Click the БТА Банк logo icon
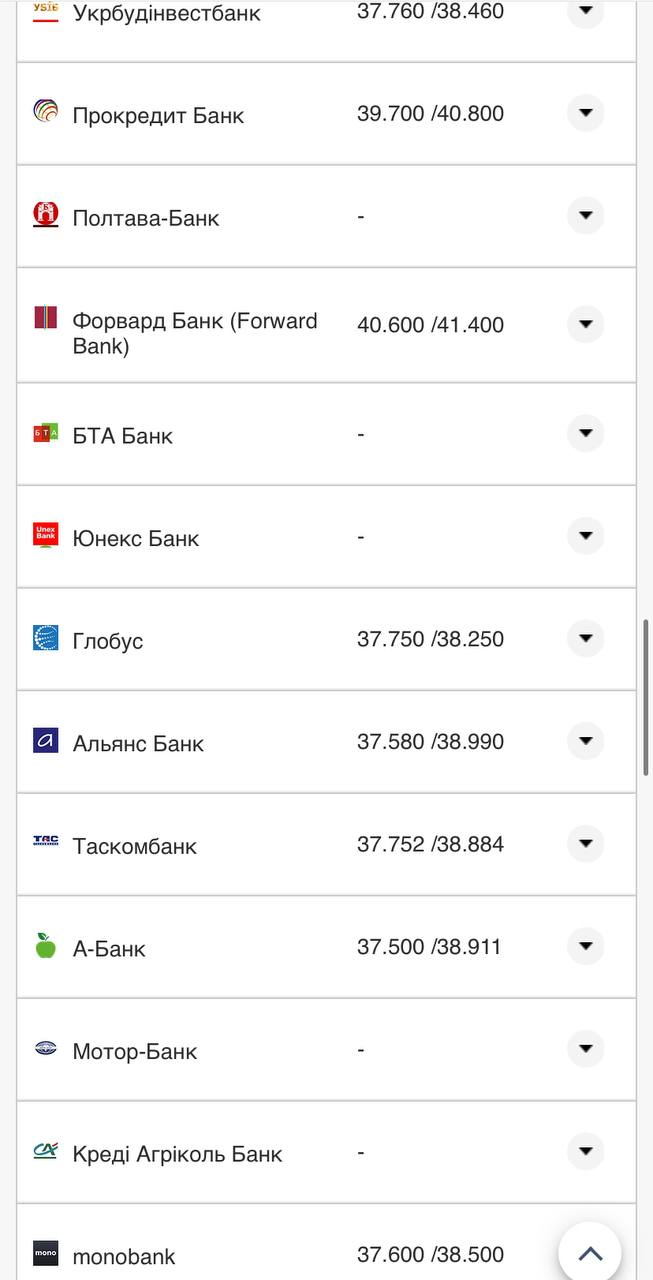Image resolution: width=653 pixels, height=1280 pixels. point(46,433)
